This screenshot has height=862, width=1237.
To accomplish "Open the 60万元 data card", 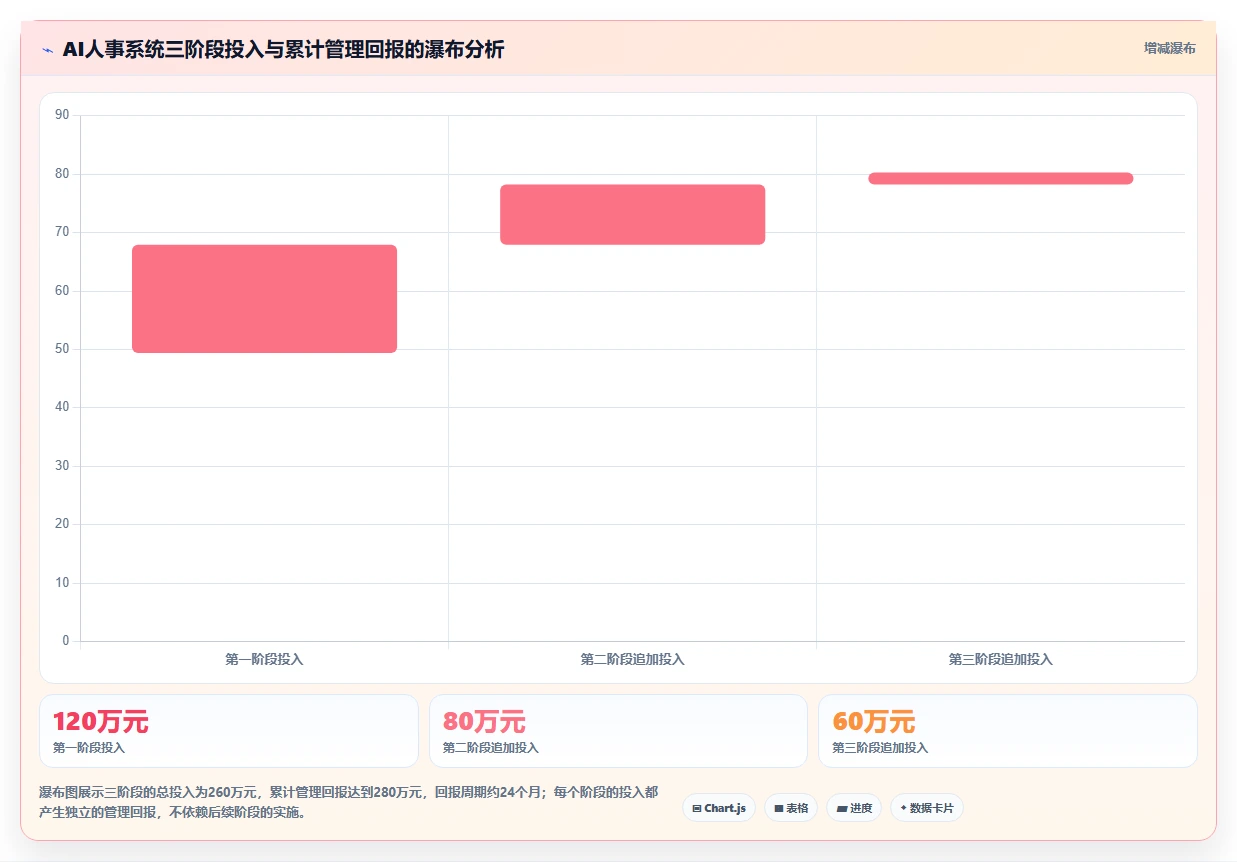I will tap(1007, 731).
